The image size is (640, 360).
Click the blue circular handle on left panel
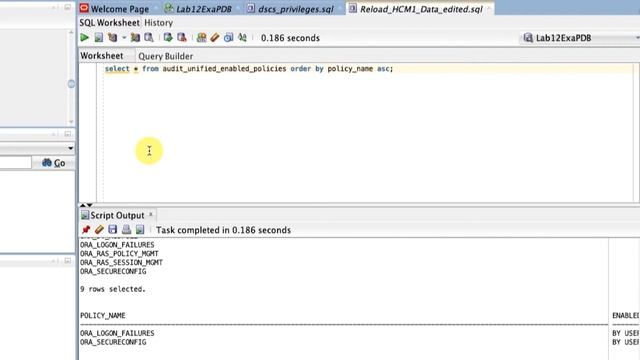click(71, 84)
